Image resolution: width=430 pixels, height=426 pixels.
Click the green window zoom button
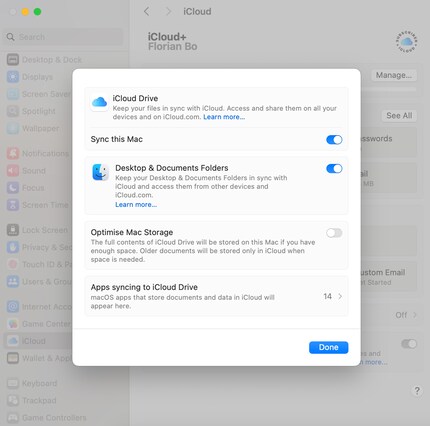pos(38,12)
